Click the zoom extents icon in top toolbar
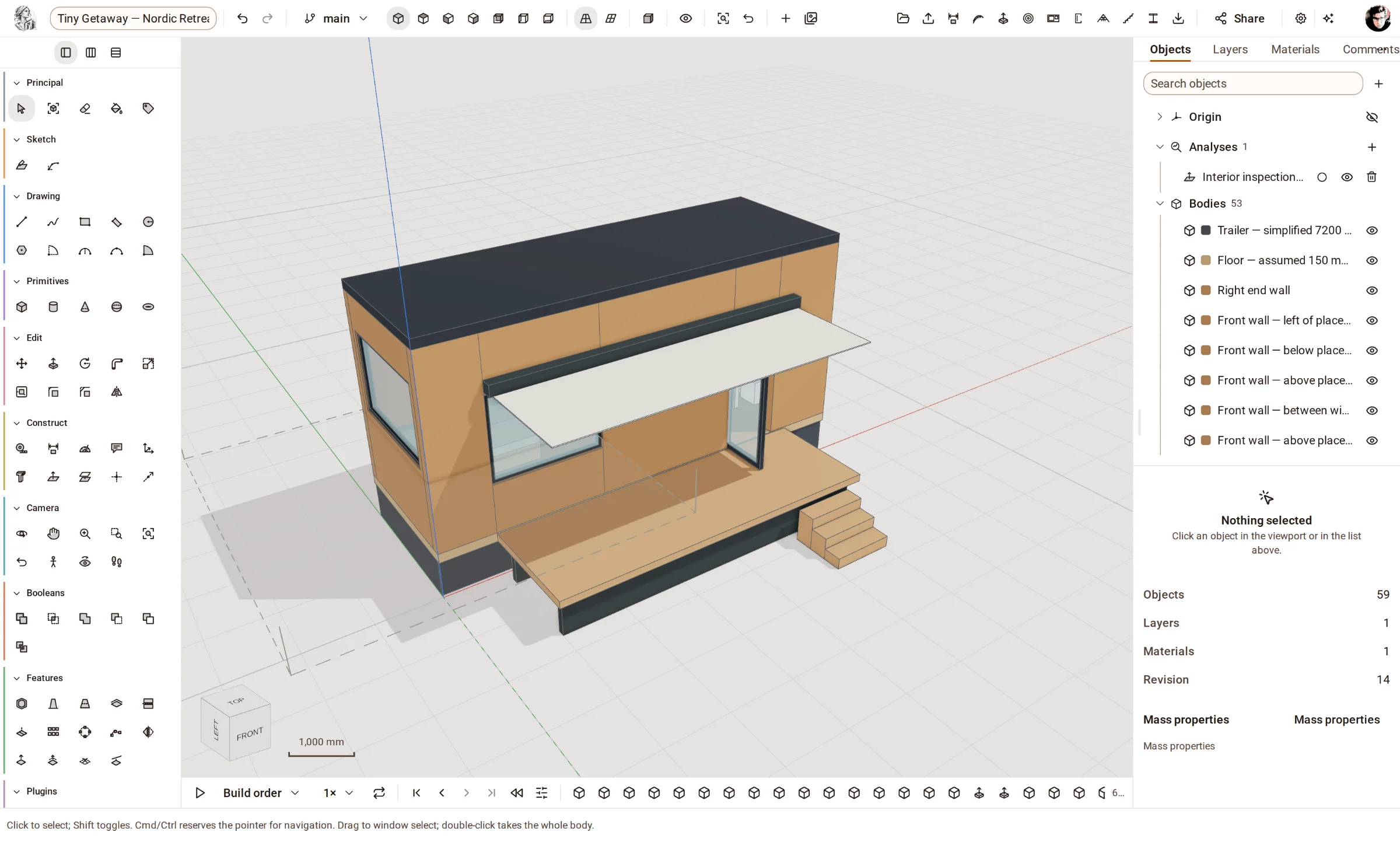1400x842 pixels. click(723, 19)
